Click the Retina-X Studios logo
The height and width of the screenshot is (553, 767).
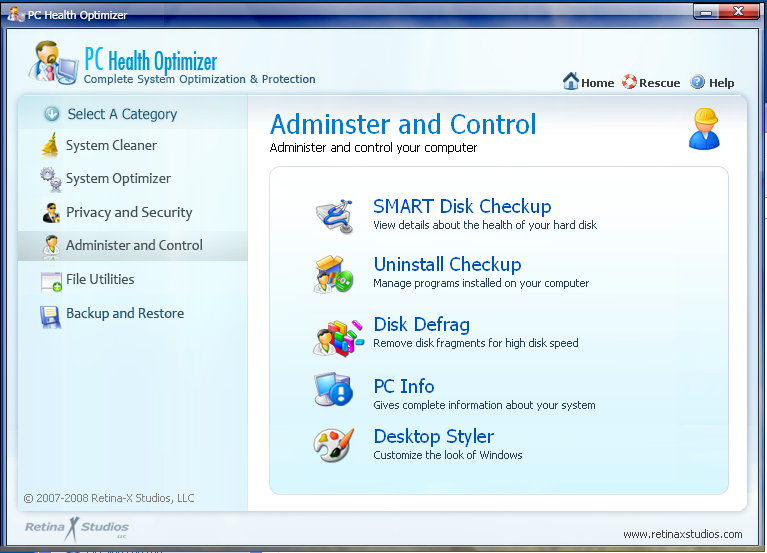(77, 529)
